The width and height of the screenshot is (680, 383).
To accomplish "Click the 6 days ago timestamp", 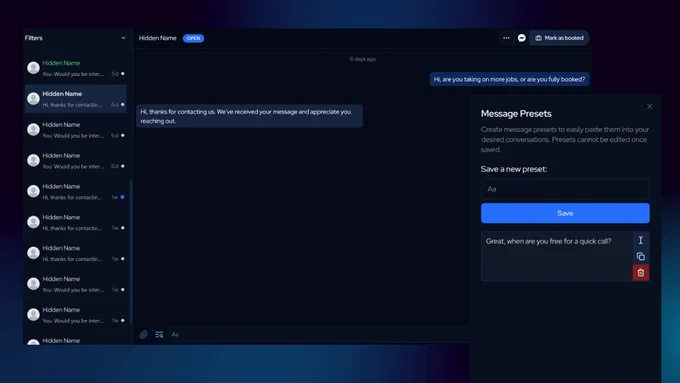I will [363, 59].
